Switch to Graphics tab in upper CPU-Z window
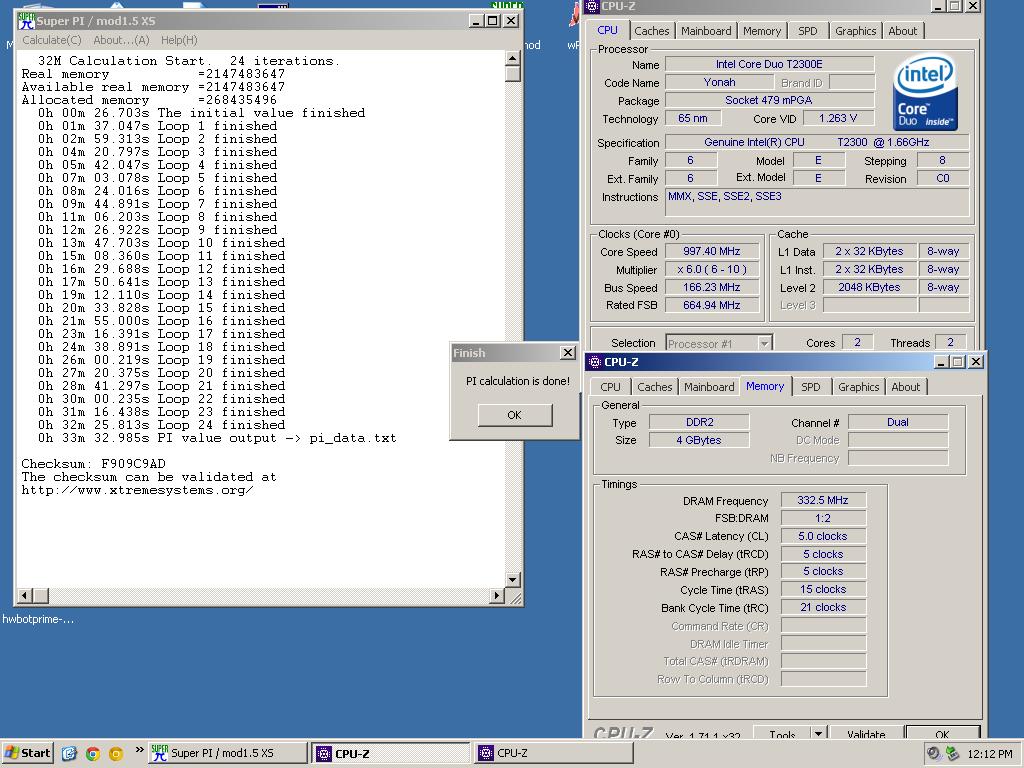This screenshot has height=768, width=1024. (856, 31)
